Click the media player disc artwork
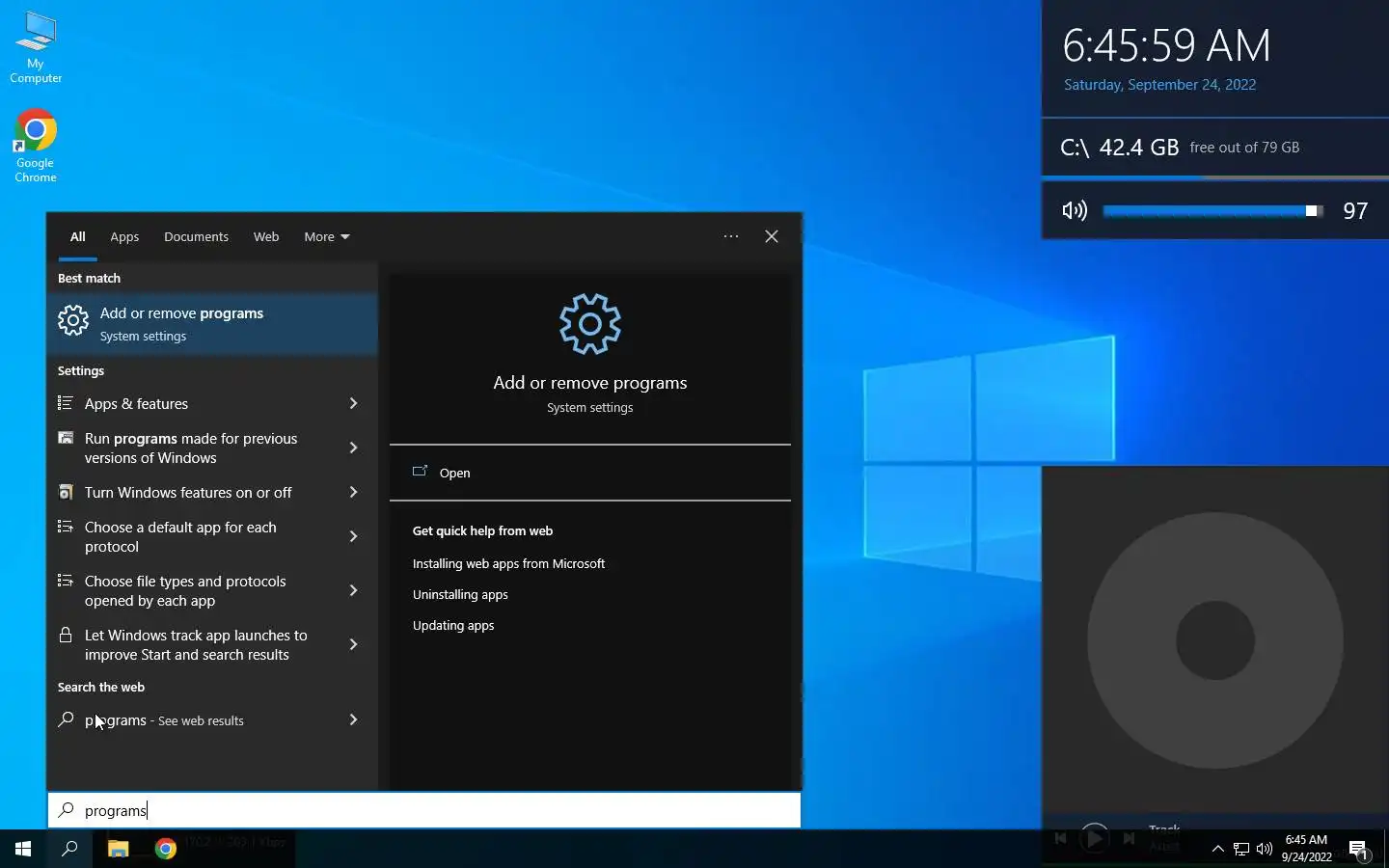 point(1215,640)
